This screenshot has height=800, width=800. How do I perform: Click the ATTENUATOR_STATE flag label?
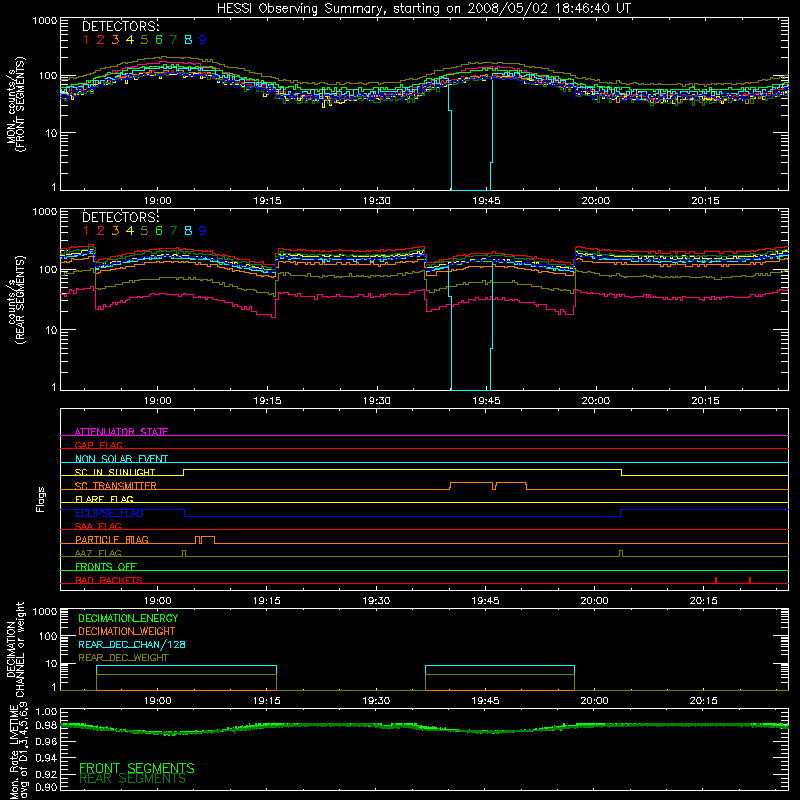tap(121, 432)
